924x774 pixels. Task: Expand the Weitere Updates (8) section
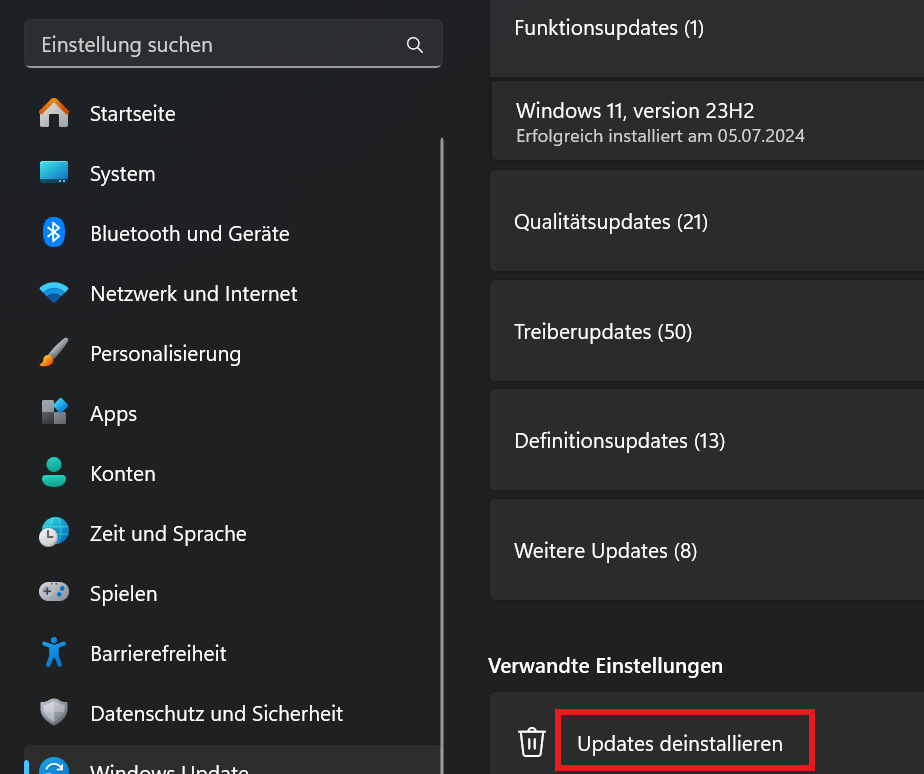[x=707, y=550]
